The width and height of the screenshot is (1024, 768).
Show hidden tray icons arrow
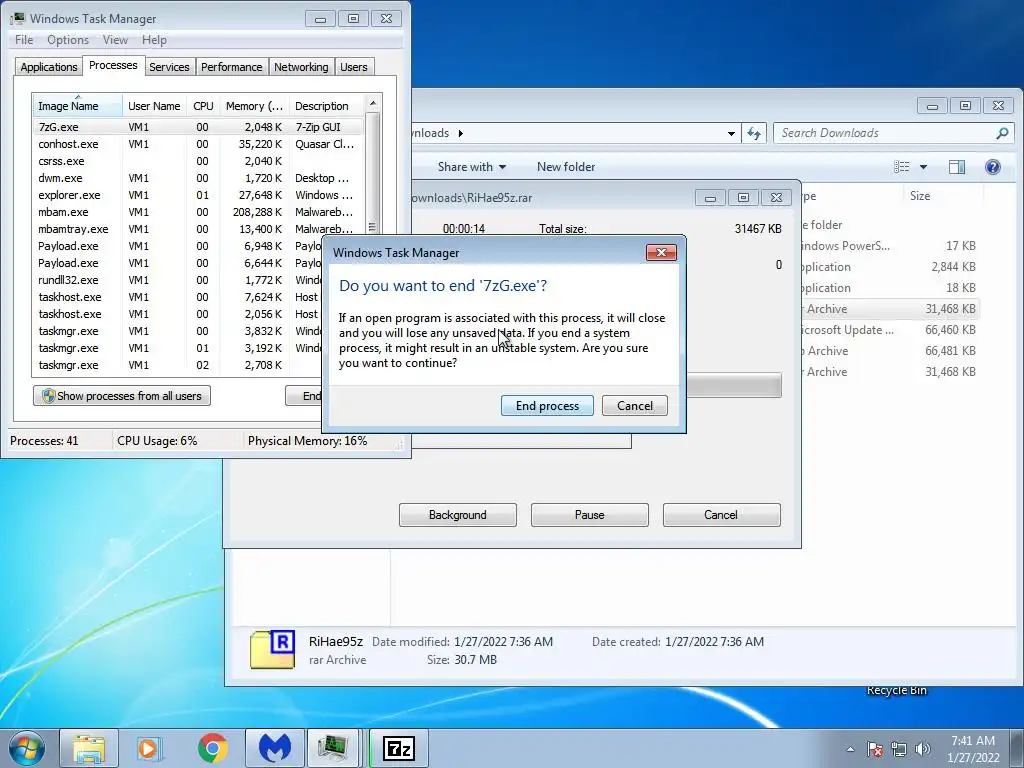coord(850,749)
